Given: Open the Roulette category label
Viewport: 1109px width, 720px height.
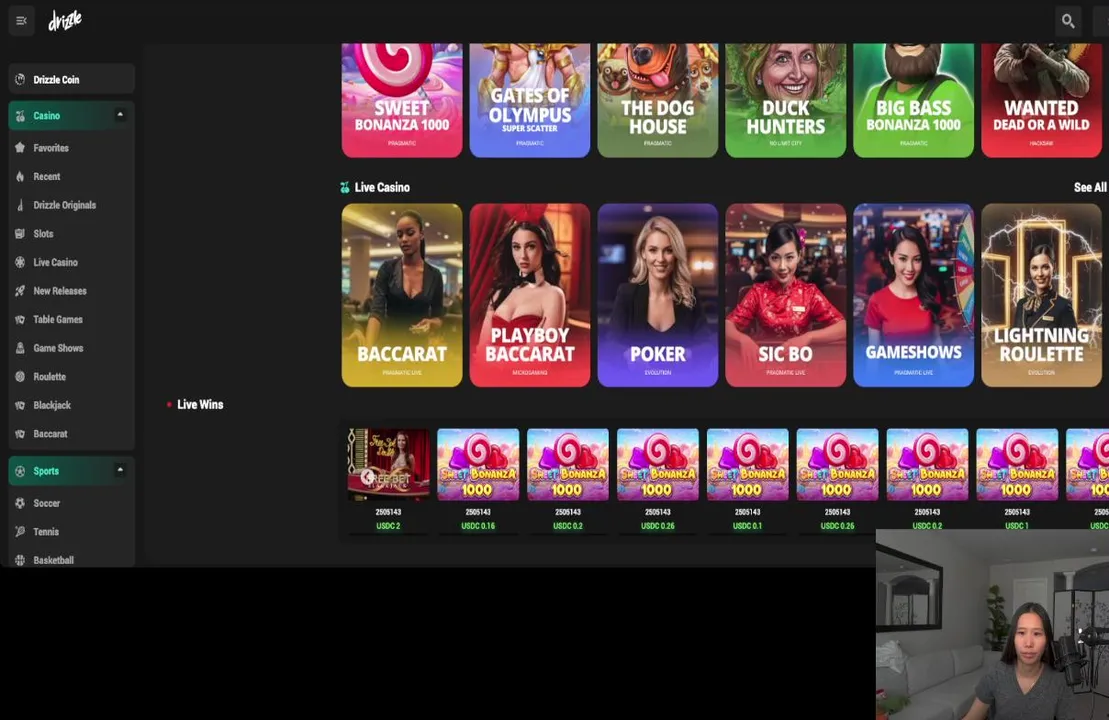Looking at the screenshot, I should pyautogui.click(x=50, y=377).
